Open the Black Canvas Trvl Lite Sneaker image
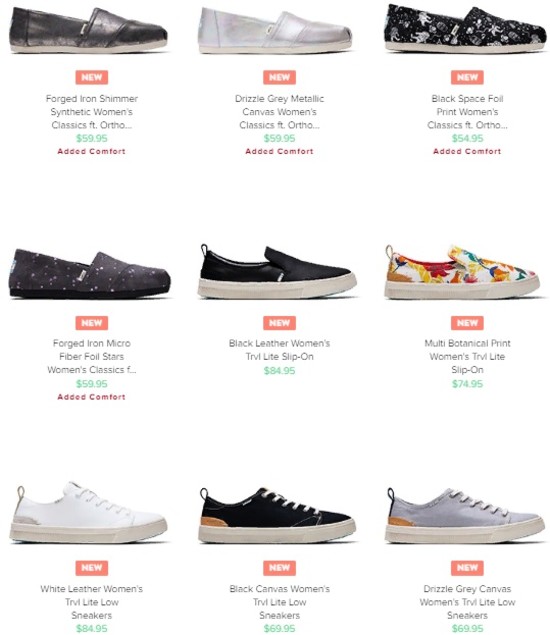This screenshot has width=550, height=635. pos(277,515)
